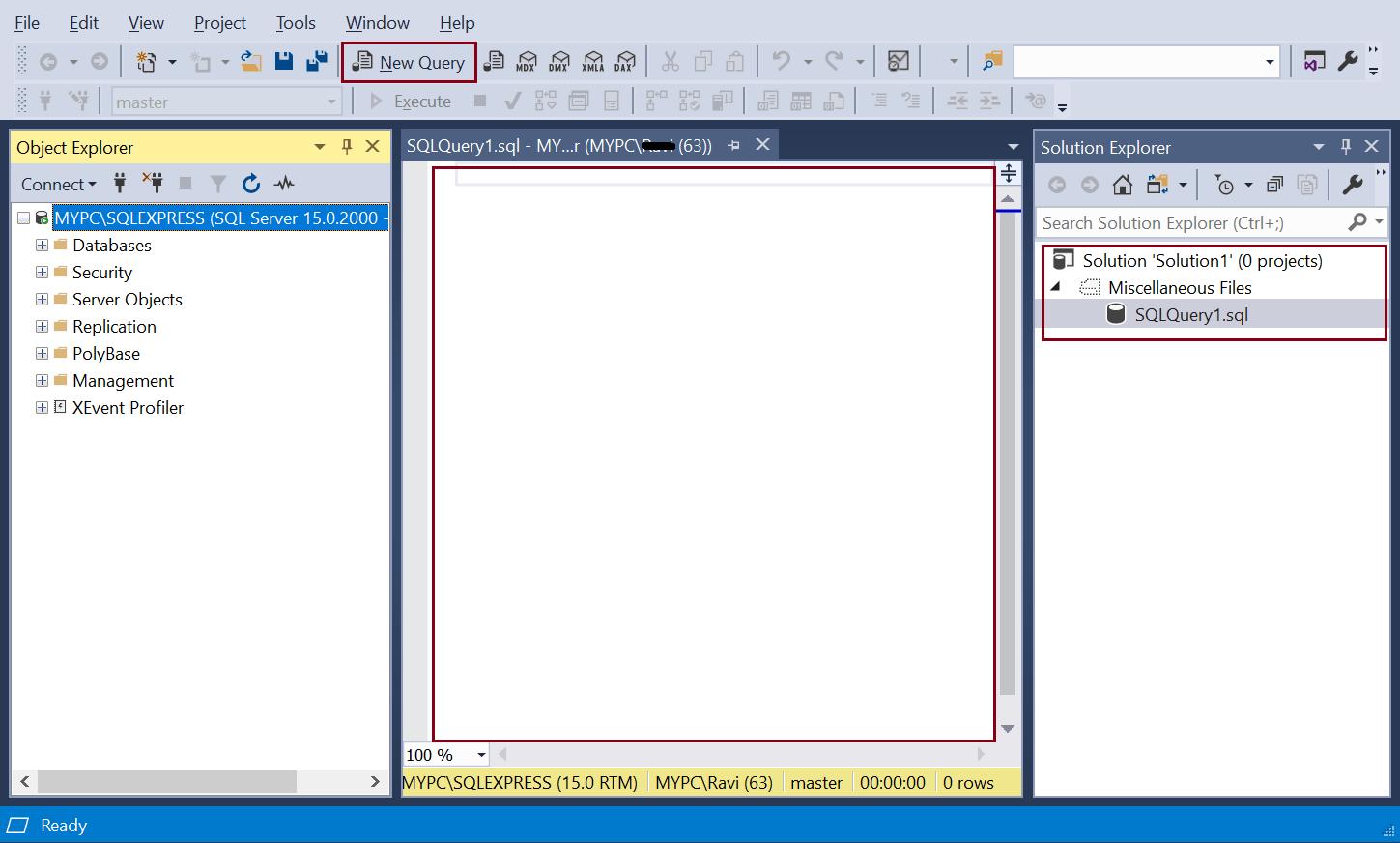Open a new DAX query window
Viewport: 1400px width, 843px height.
[626, 61]
